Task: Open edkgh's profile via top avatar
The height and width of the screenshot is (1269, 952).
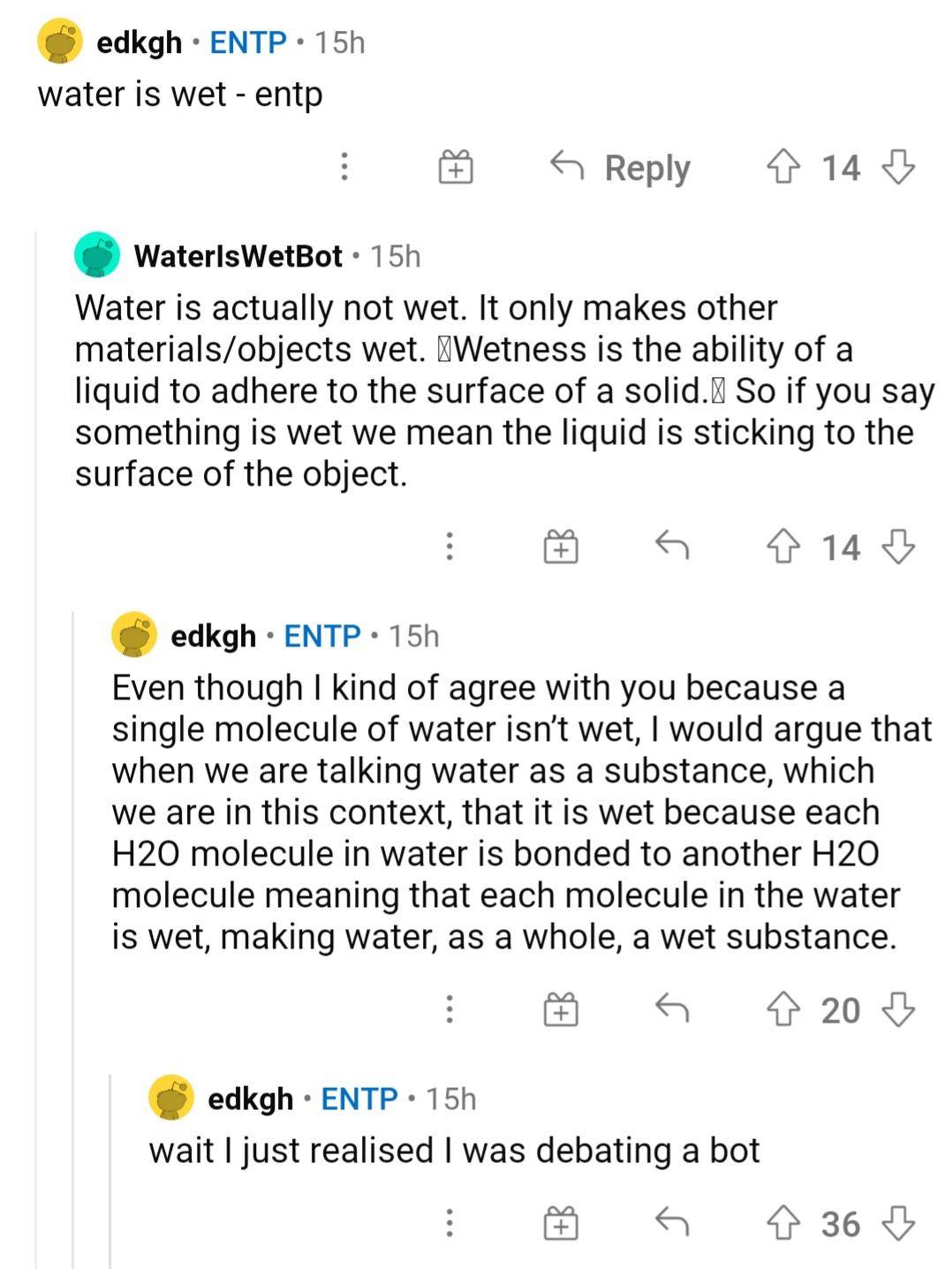Action: click(58, 42)
